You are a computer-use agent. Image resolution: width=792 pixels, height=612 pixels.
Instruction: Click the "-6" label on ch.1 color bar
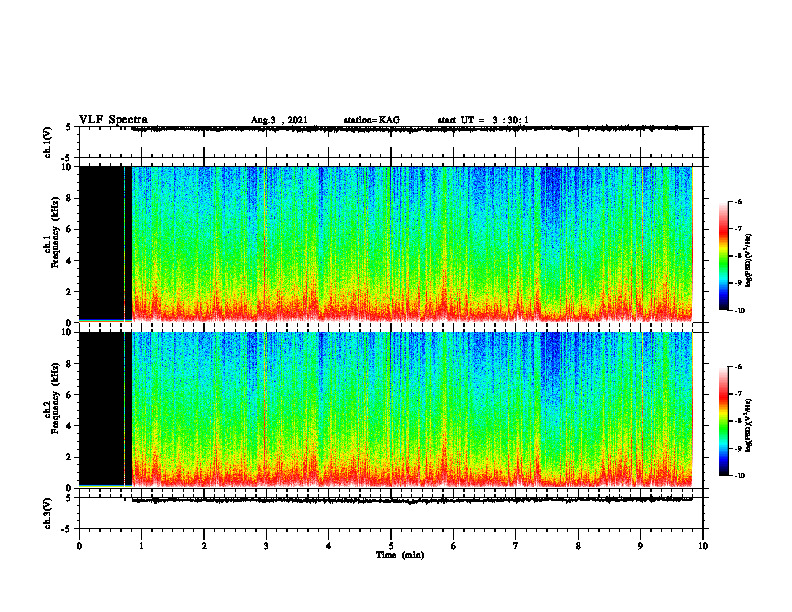click(738, 201)
